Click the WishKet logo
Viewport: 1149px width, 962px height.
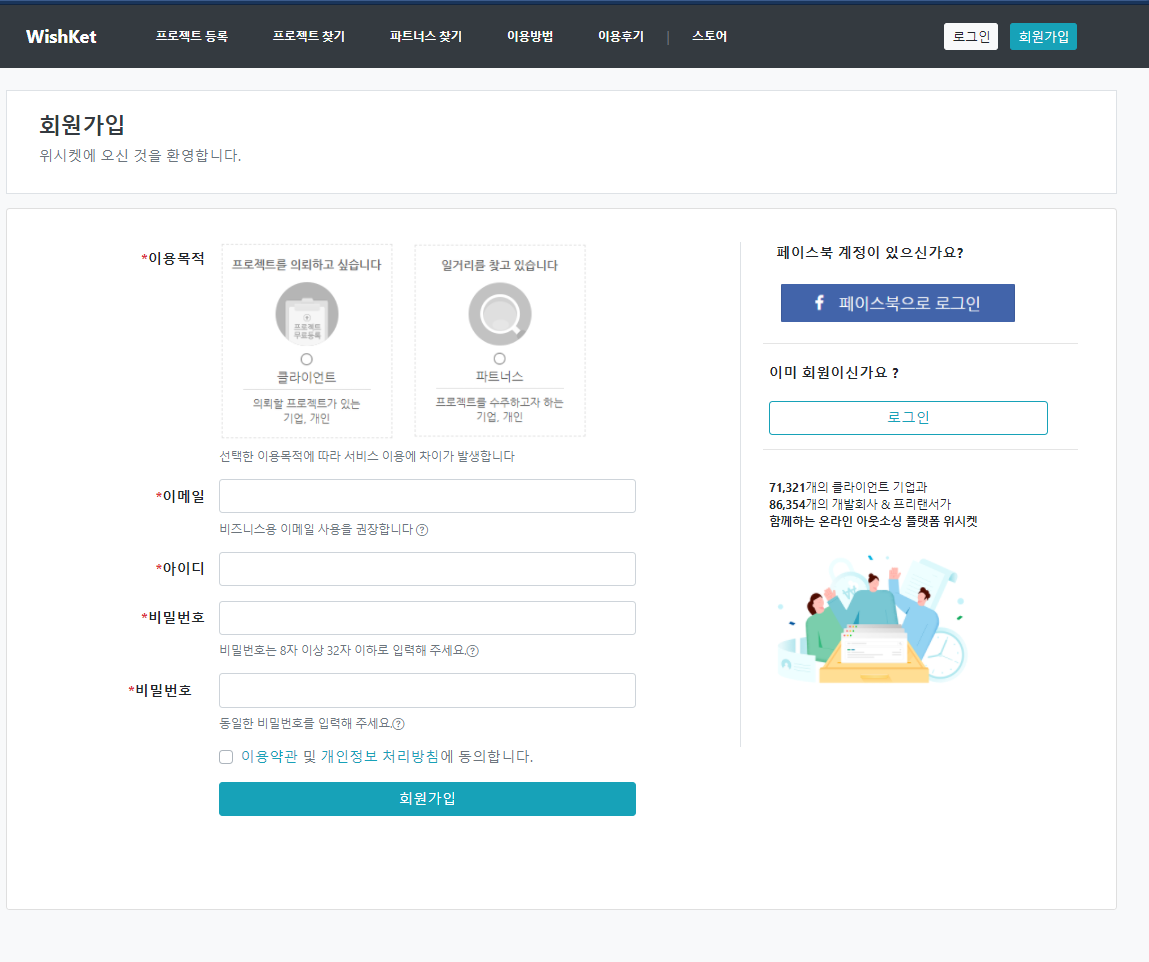point(61,37)
